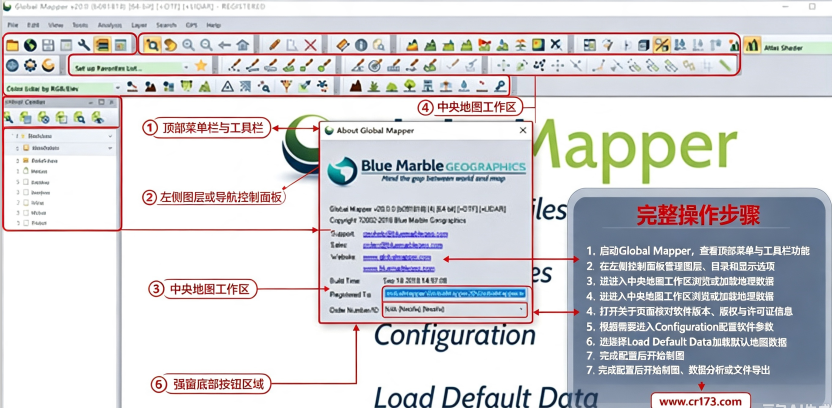Click the highlighted percent icon in toolbar

pyautogui.click(x=661, y=45)
